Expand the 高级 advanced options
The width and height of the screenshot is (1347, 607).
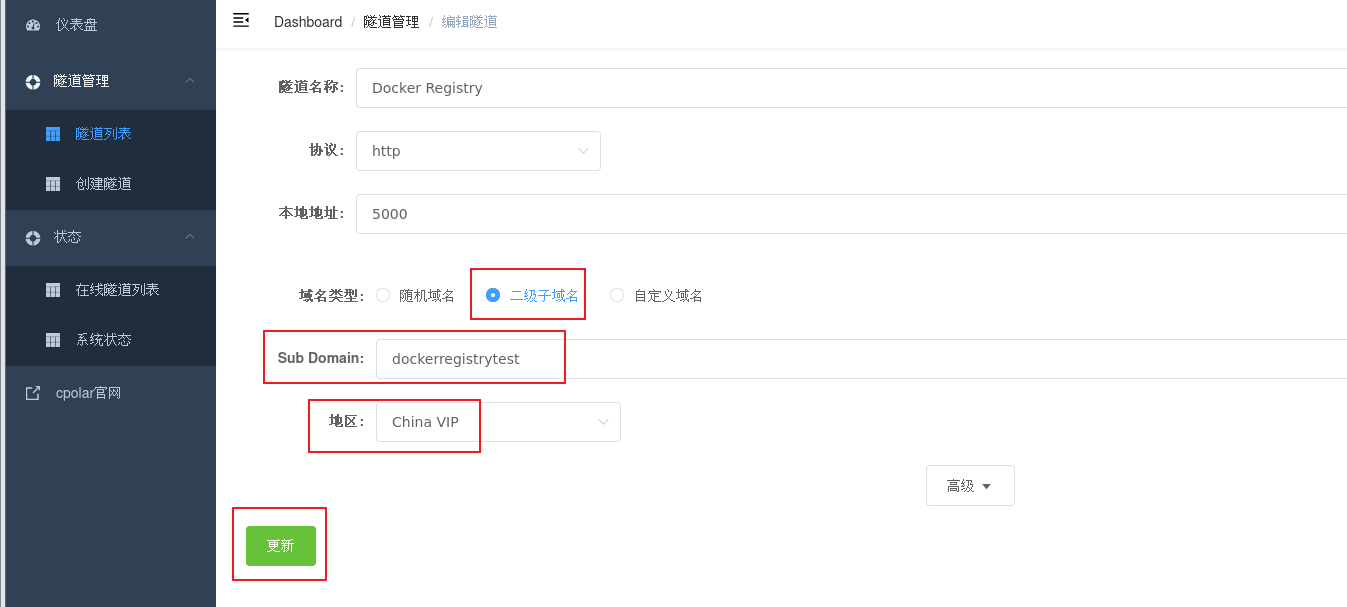(969, 486)
